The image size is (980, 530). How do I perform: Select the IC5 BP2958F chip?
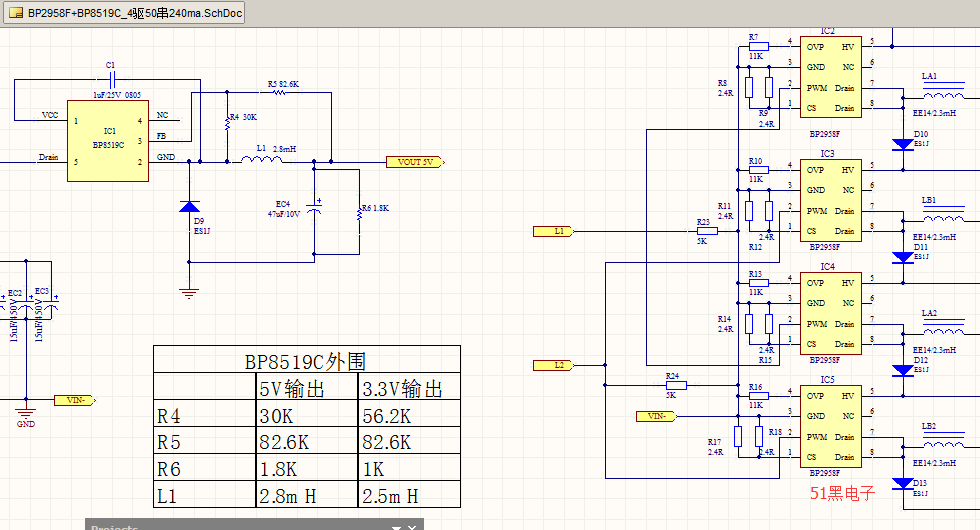[831, 426]
